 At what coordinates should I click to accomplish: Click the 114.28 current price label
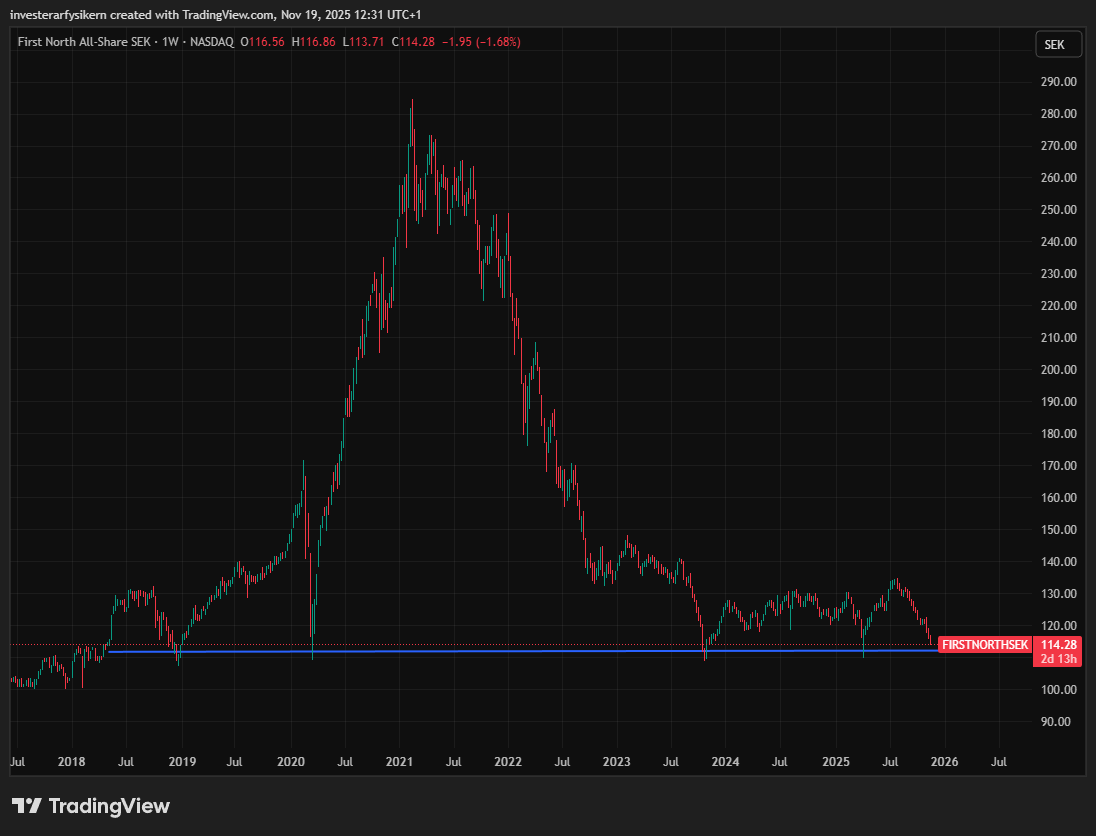(x=1058, y=644)
